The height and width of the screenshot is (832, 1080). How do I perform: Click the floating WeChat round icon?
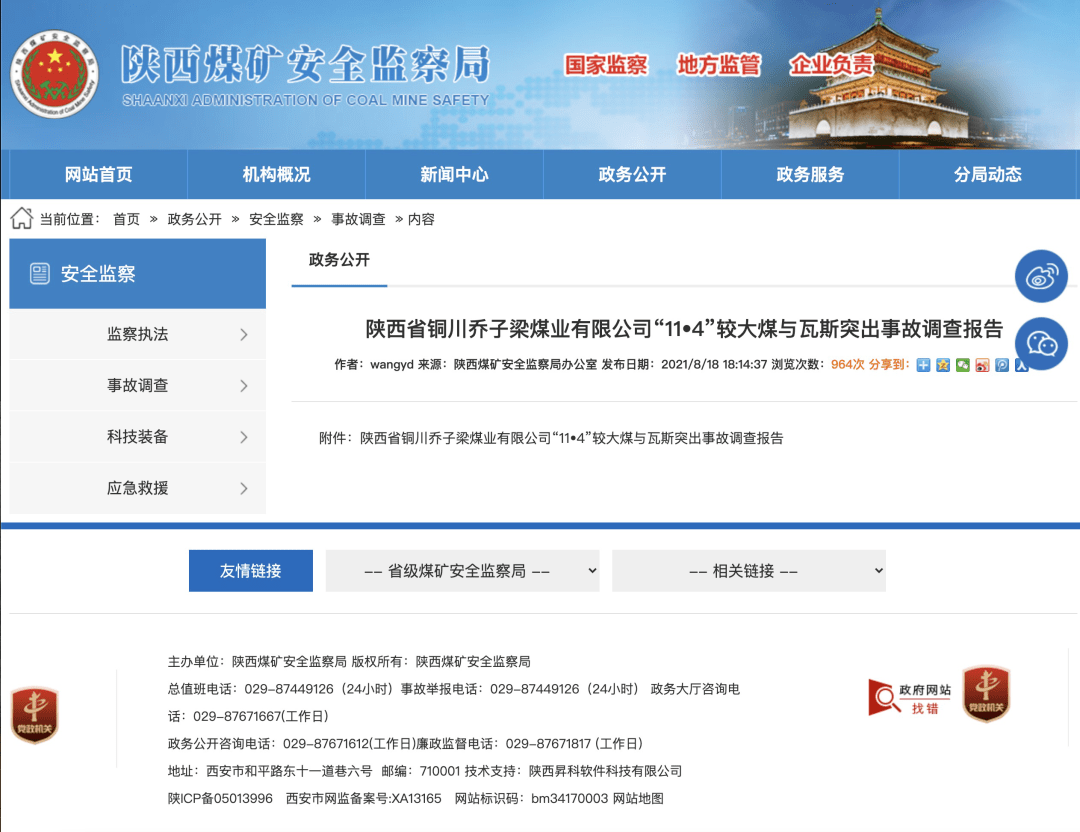click(x=1041, y=343)
